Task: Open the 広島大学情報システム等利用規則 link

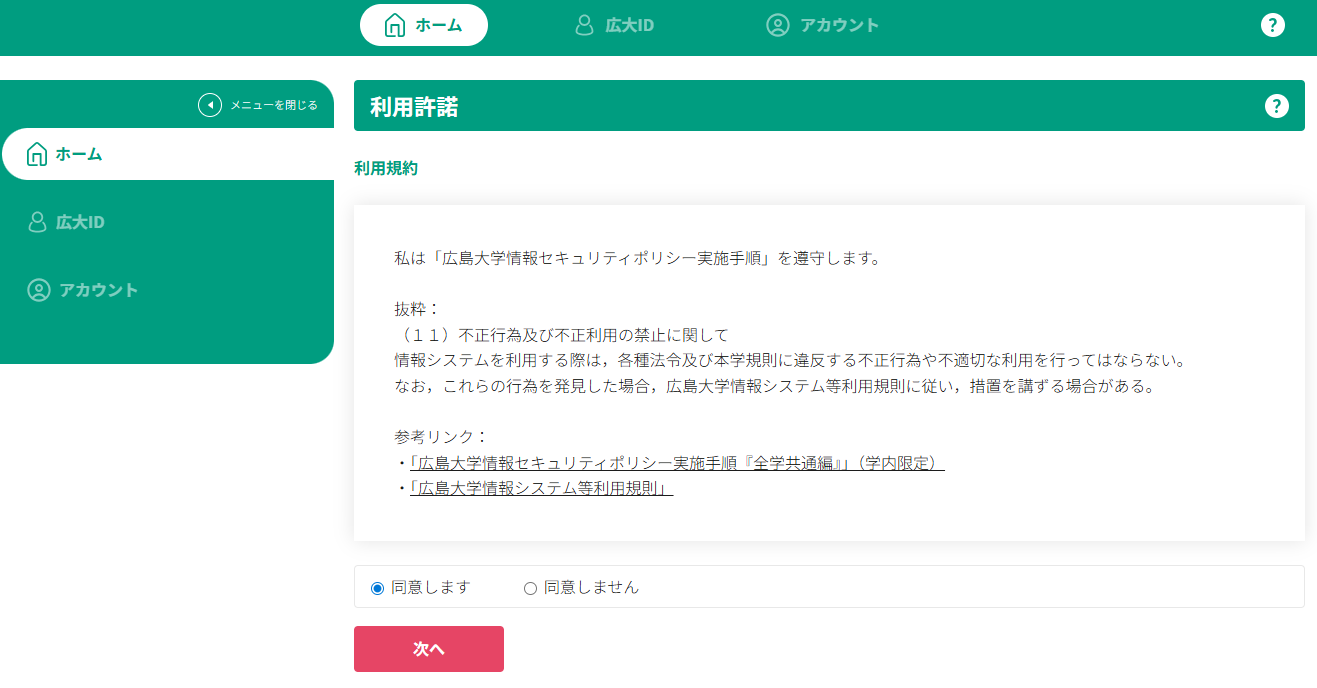Action: (x=541, y=488)
